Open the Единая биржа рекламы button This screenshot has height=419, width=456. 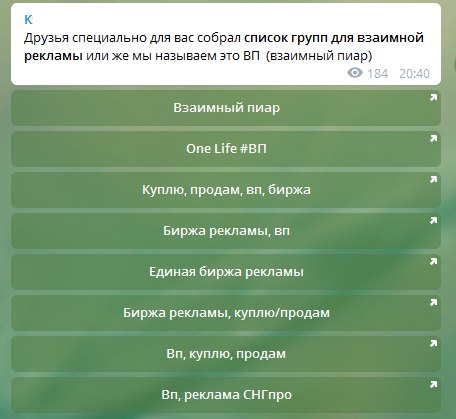click(226, 272)
